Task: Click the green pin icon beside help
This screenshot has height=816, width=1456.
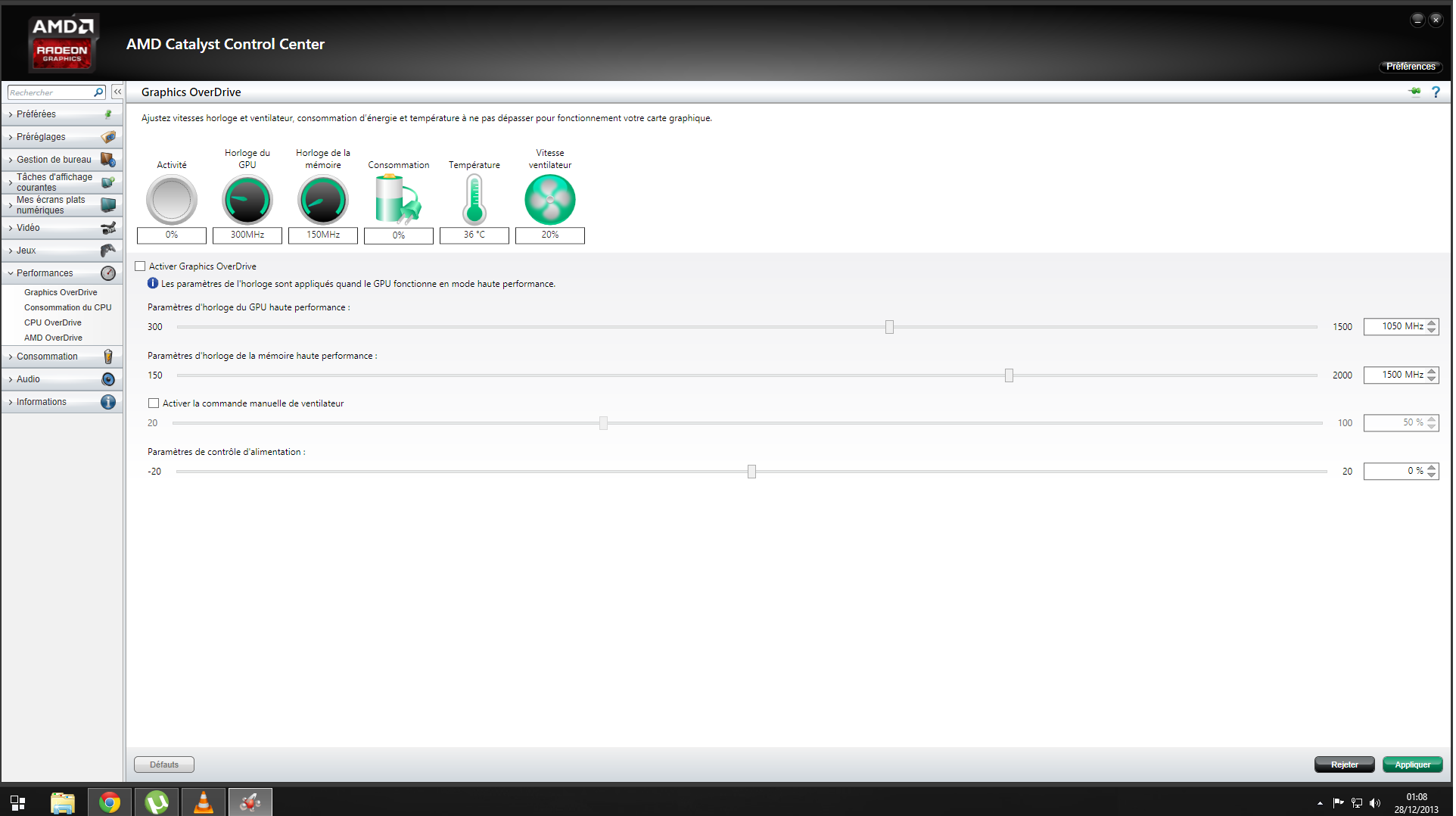Action: (1414, 92)
